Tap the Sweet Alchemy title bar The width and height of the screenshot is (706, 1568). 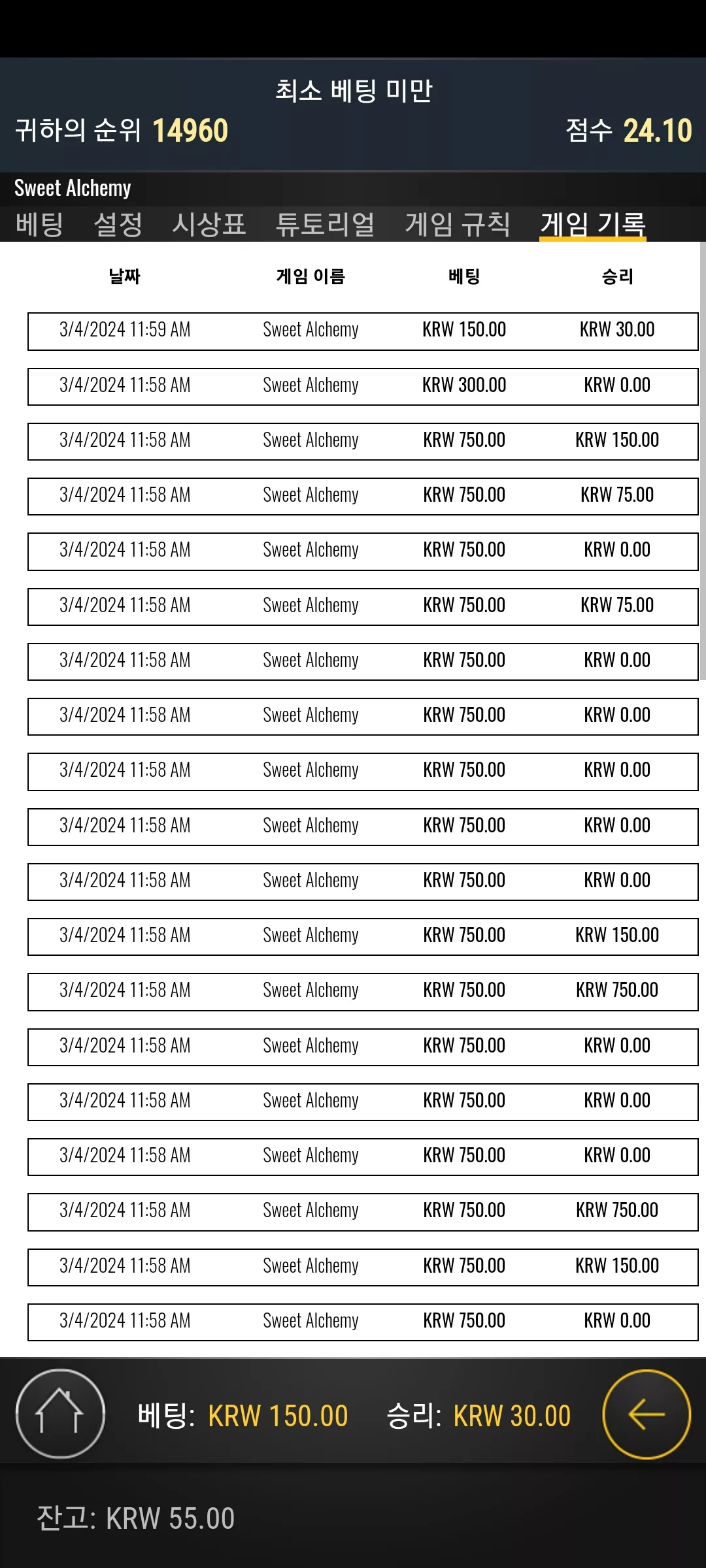coord(353,188)
